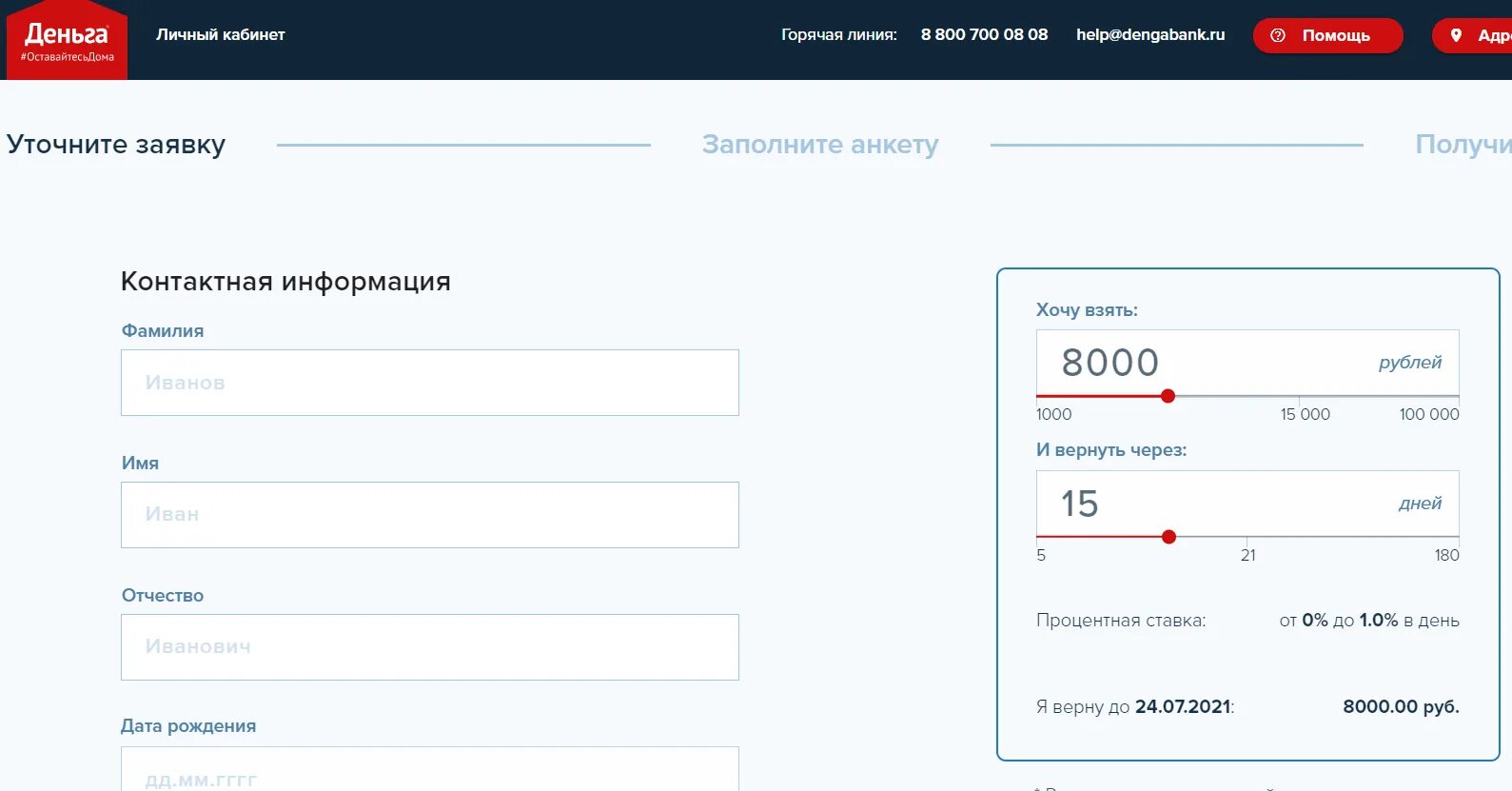Click the loan amount field showing 8000
The height and width of the screenshot is (791, 1512).
tap(1247, 363)
